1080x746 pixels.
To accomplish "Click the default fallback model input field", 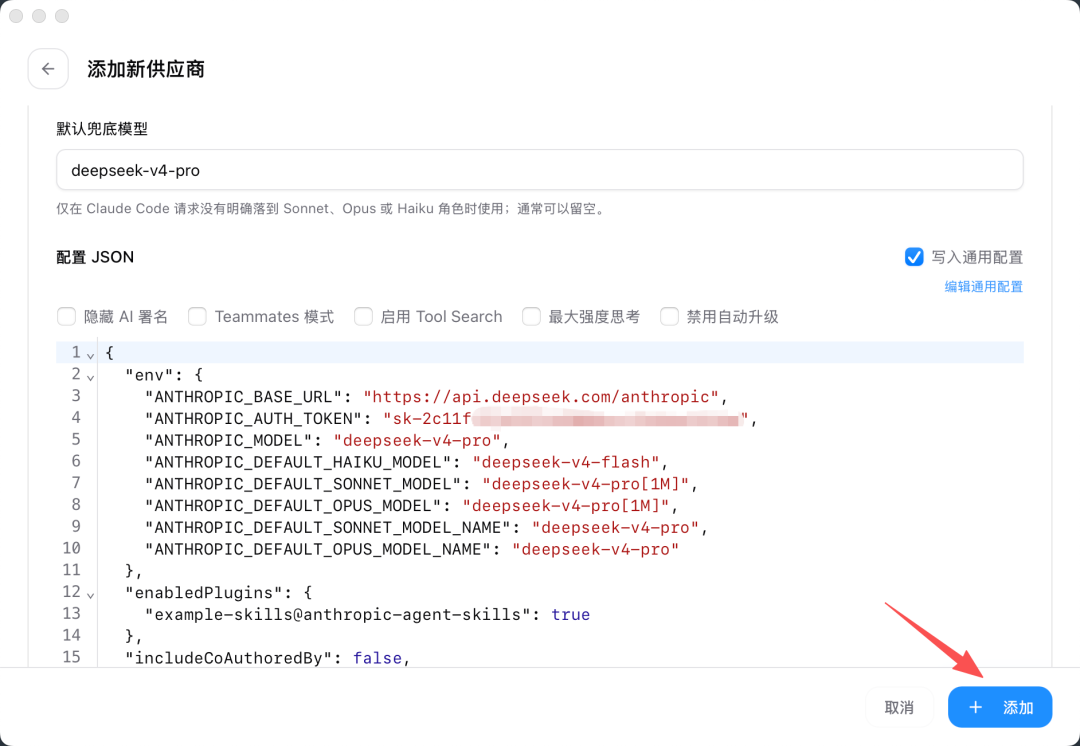I will click(x=539, y=170).
